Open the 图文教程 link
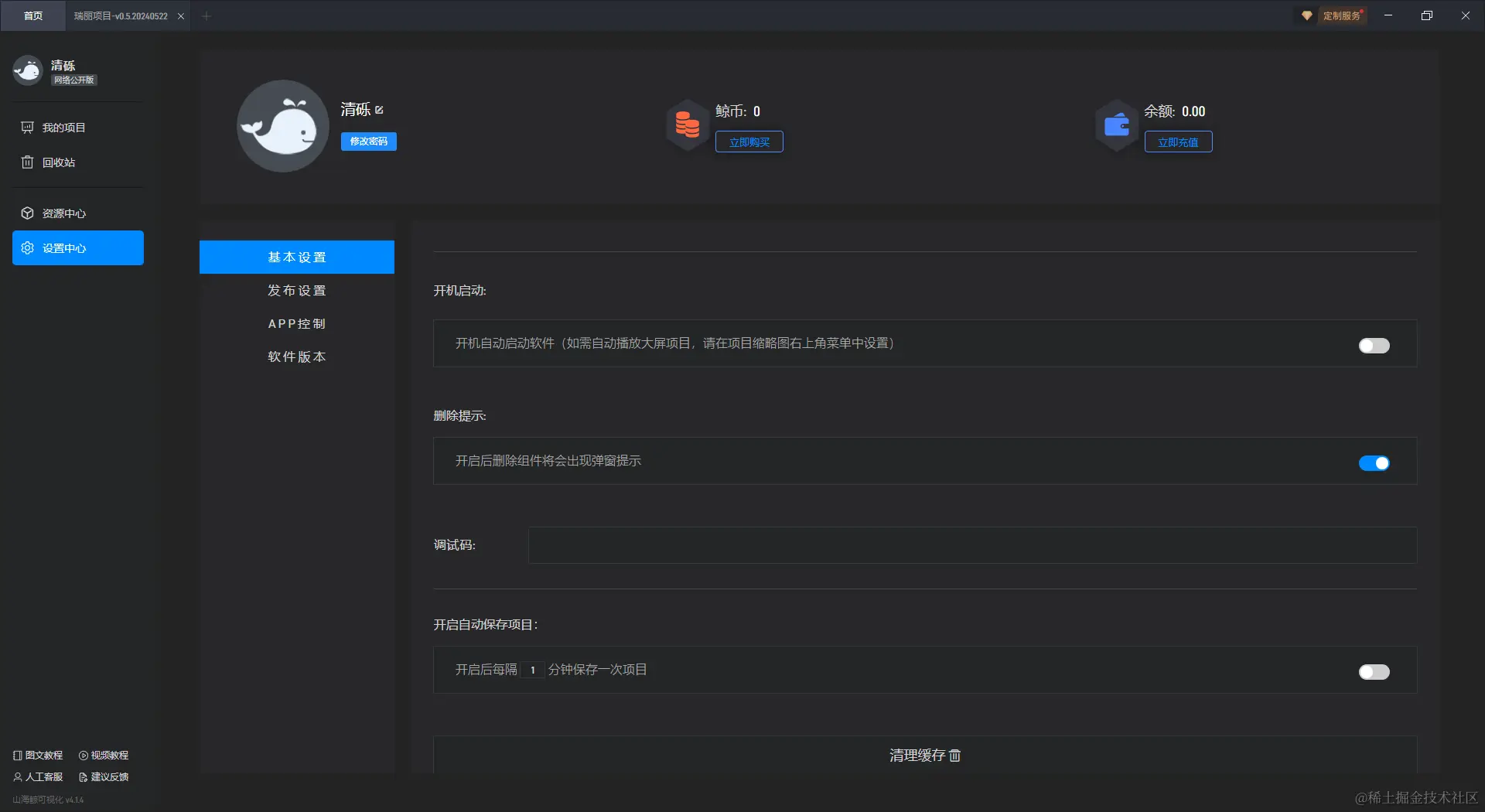This screenshot has height=812, width=1485. point(38,756)
